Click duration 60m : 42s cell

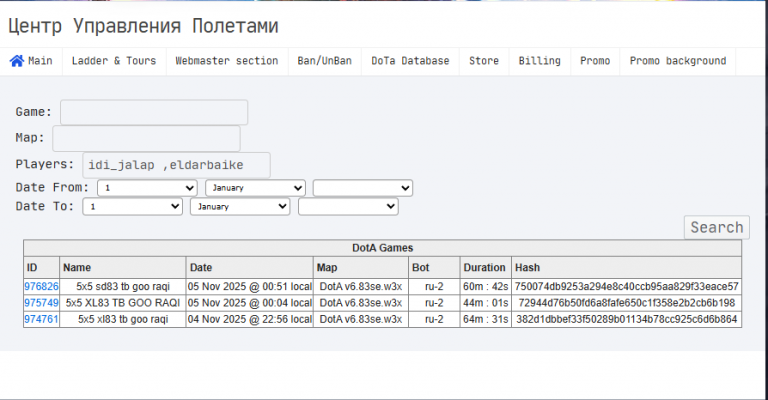[x=486, y=286]
